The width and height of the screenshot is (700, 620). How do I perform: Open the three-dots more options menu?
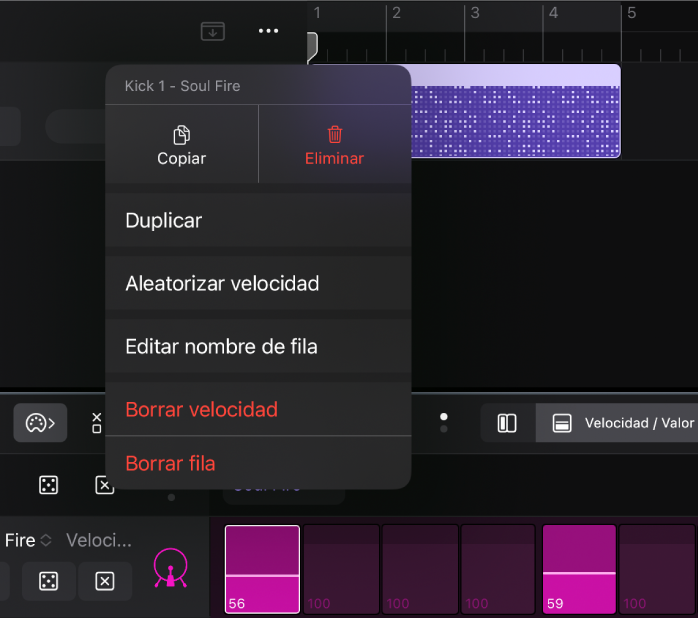[x=268, y=31]
